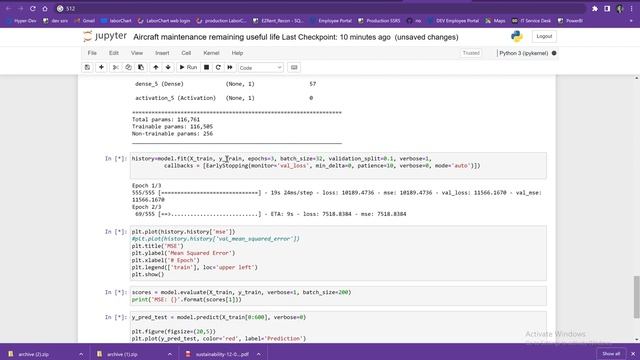Insert a cell below with plus icon
The width and height of the screenshot is (640, 360).
pos(101,67)
